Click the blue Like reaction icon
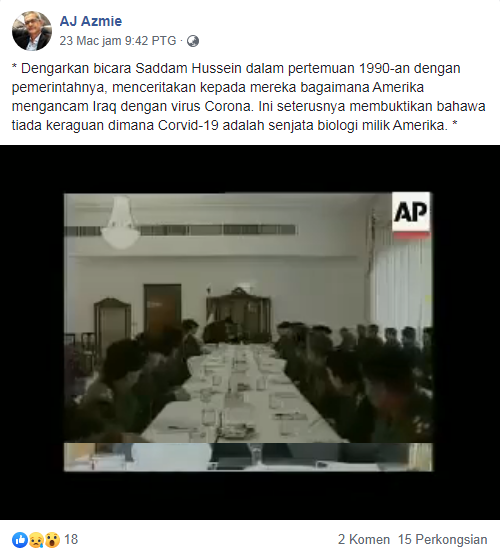The height and width of the screenshot is (560, 500). pos(20,540)
